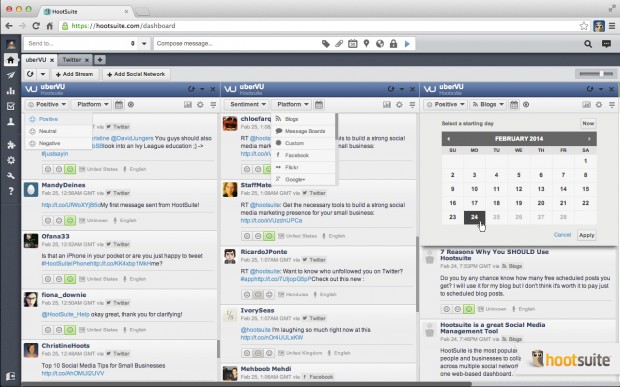Open Assignments checkbox sidebar icon

11,106
